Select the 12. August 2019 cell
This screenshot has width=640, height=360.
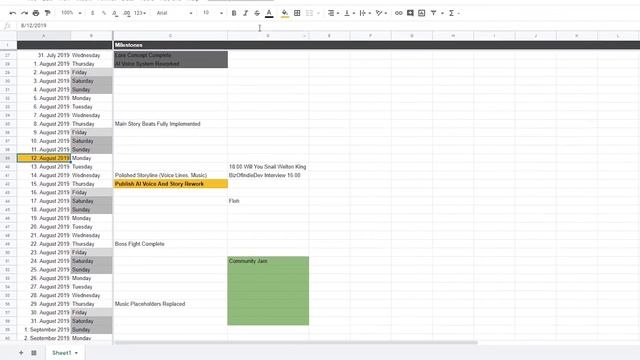pyautogui.click(x=44, y=158)
